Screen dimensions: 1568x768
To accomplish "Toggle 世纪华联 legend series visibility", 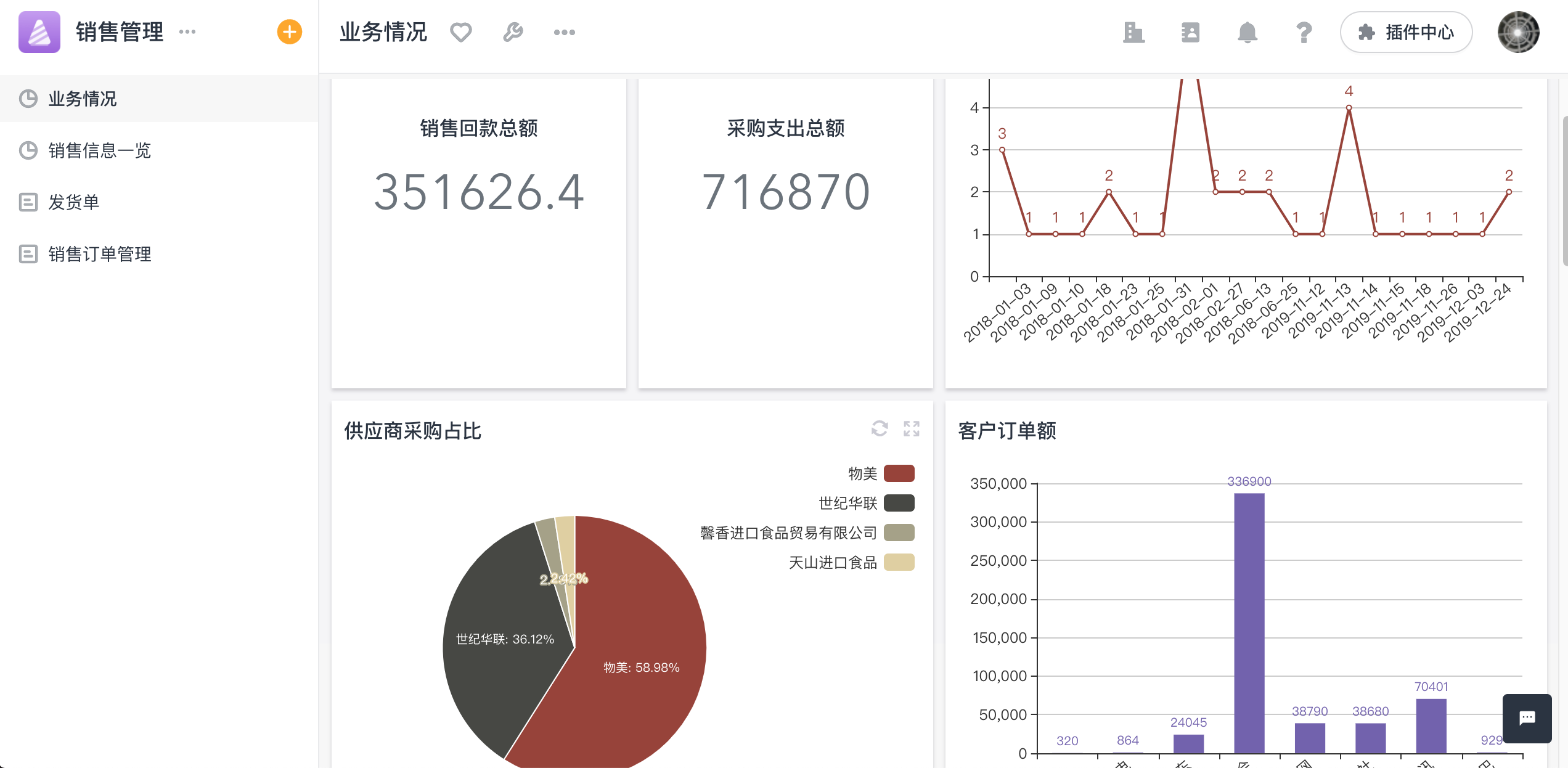I will click(899, 503).
